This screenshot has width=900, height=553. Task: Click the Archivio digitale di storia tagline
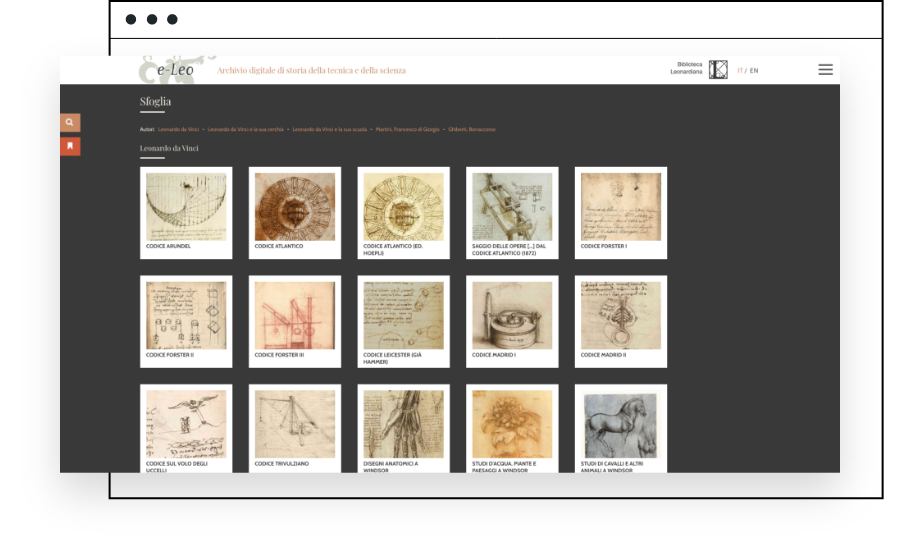click(x=311, y=71)
